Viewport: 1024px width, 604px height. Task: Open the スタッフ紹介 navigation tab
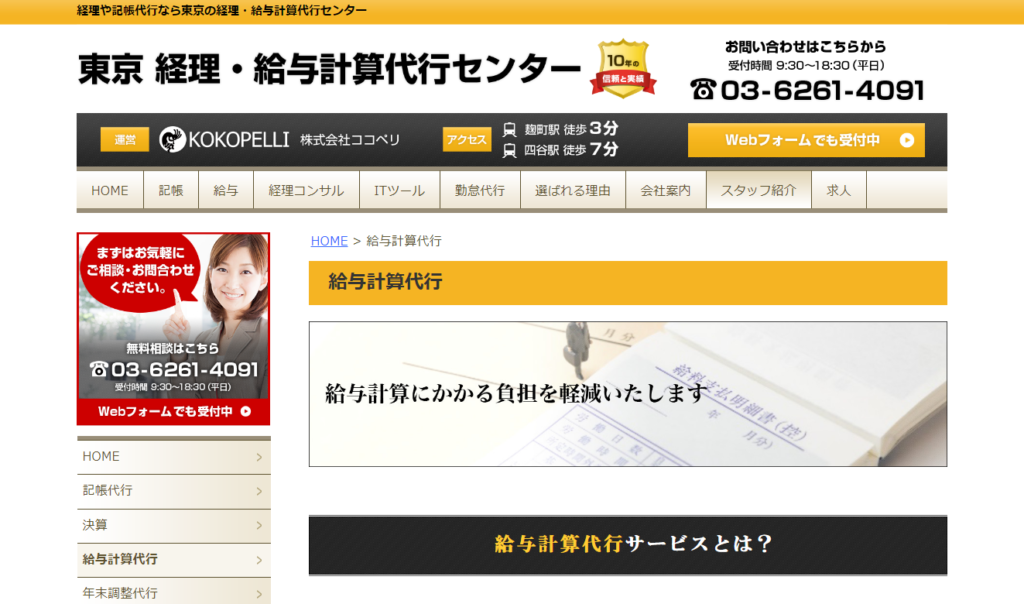(758, 190)
